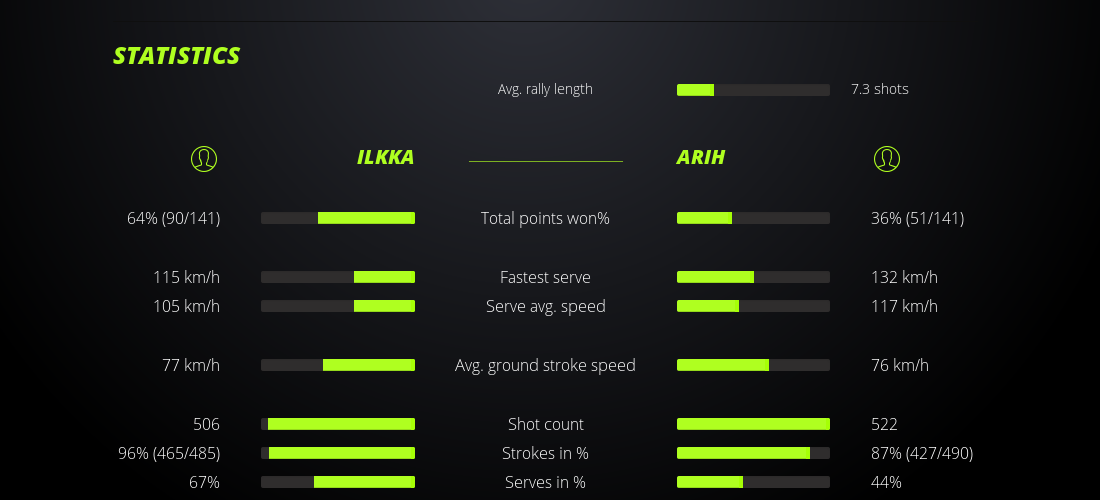The height and width of the screenshot is (500, 1100).
Task: Click Arih's total points won bar
Action: click(x=753, y=218)
